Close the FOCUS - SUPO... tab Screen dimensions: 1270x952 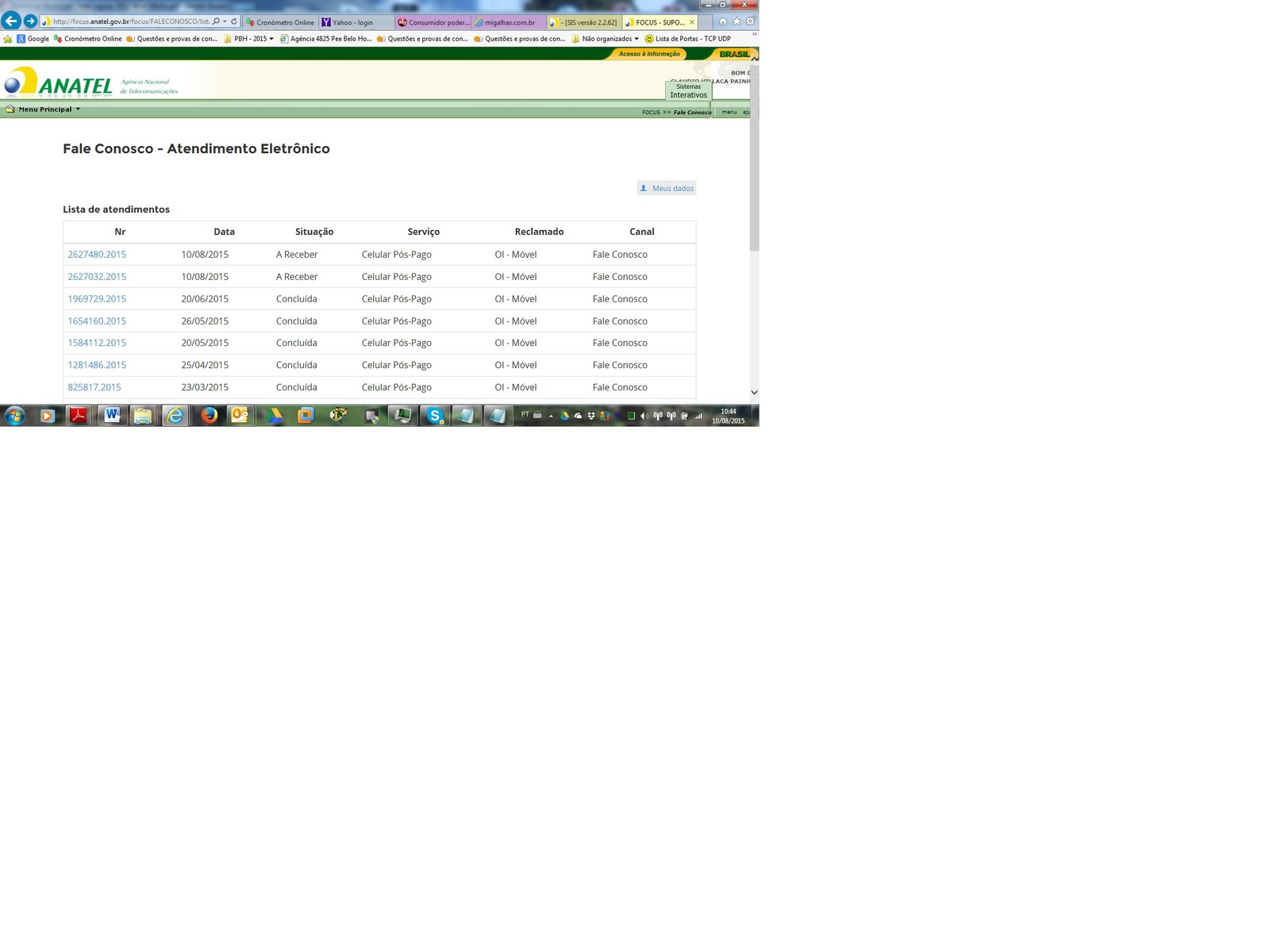click(691, 22)
